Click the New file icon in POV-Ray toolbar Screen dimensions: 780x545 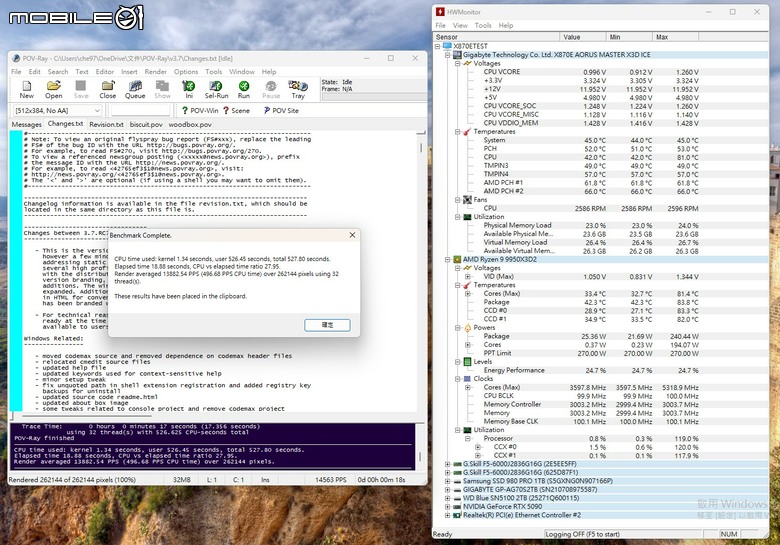27,90
